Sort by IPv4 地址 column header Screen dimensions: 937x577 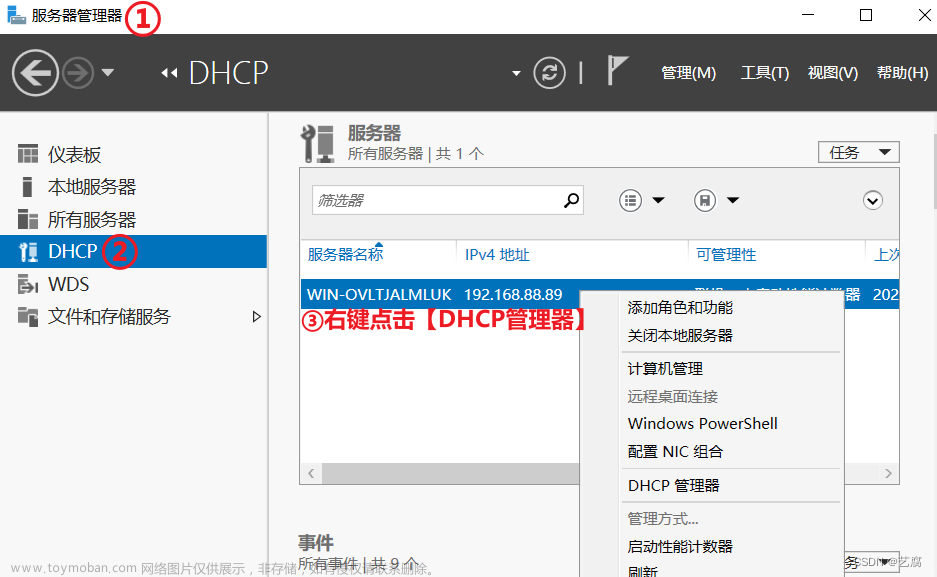(x=497, y=255)
